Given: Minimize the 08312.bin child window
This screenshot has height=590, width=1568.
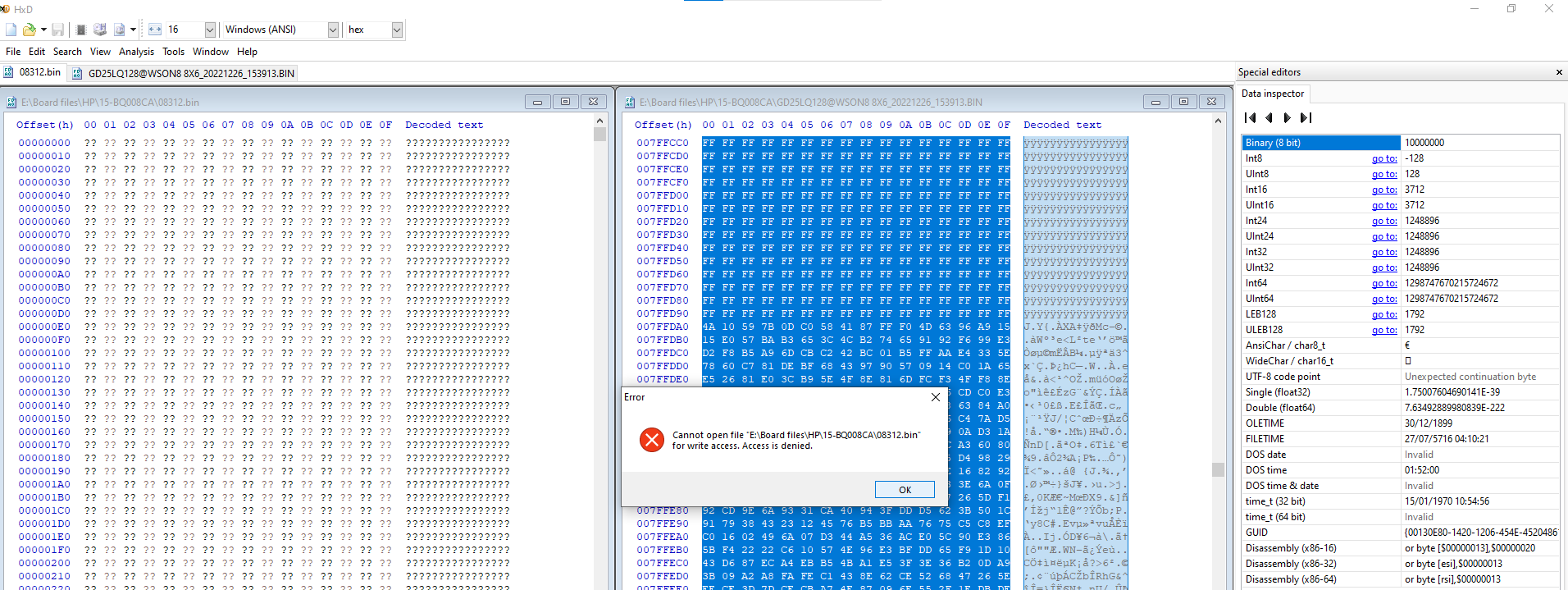Looking at the screenshot, I should click(537, 102).
